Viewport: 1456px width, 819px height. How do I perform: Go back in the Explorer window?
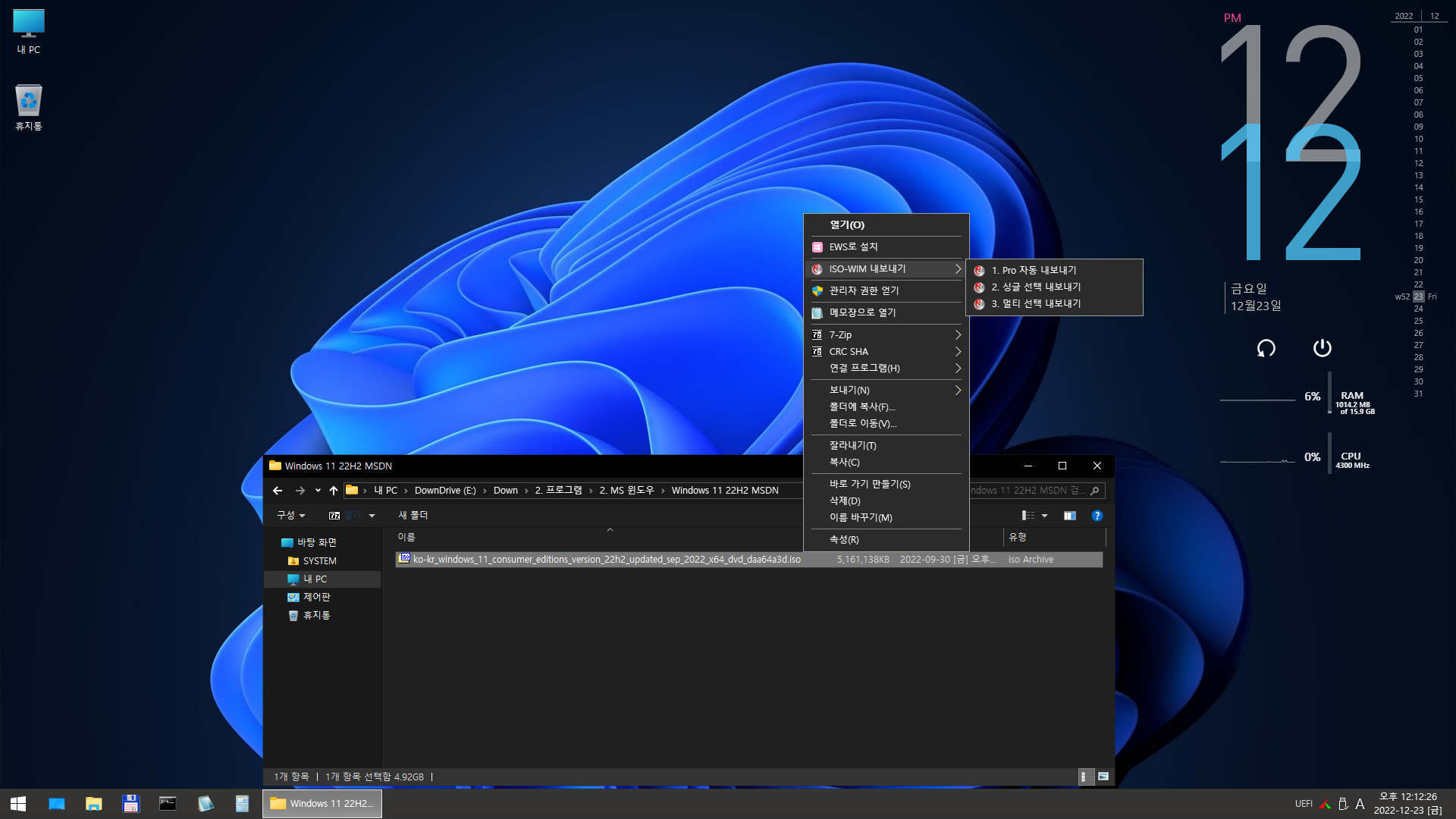[278, 491]
